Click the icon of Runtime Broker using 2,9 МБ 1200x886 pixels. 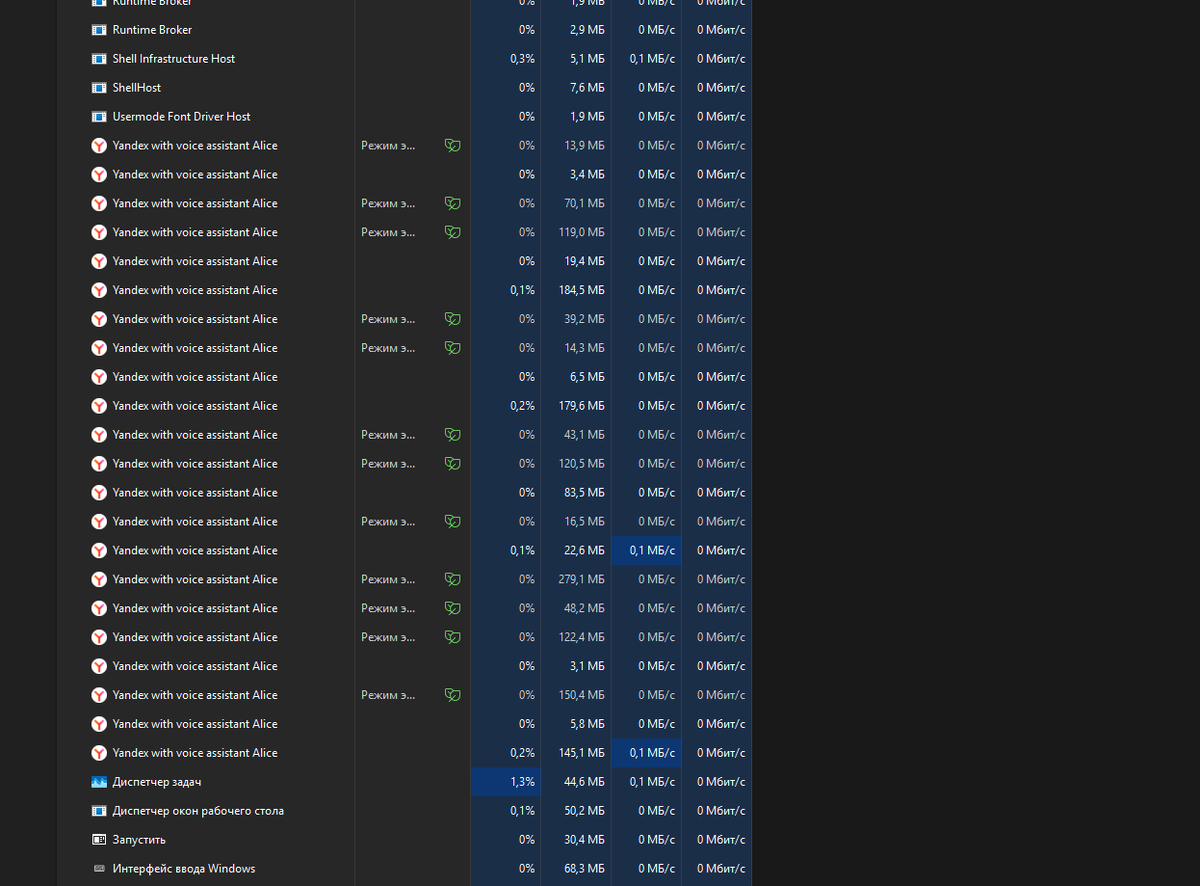(x=99, y=30)
